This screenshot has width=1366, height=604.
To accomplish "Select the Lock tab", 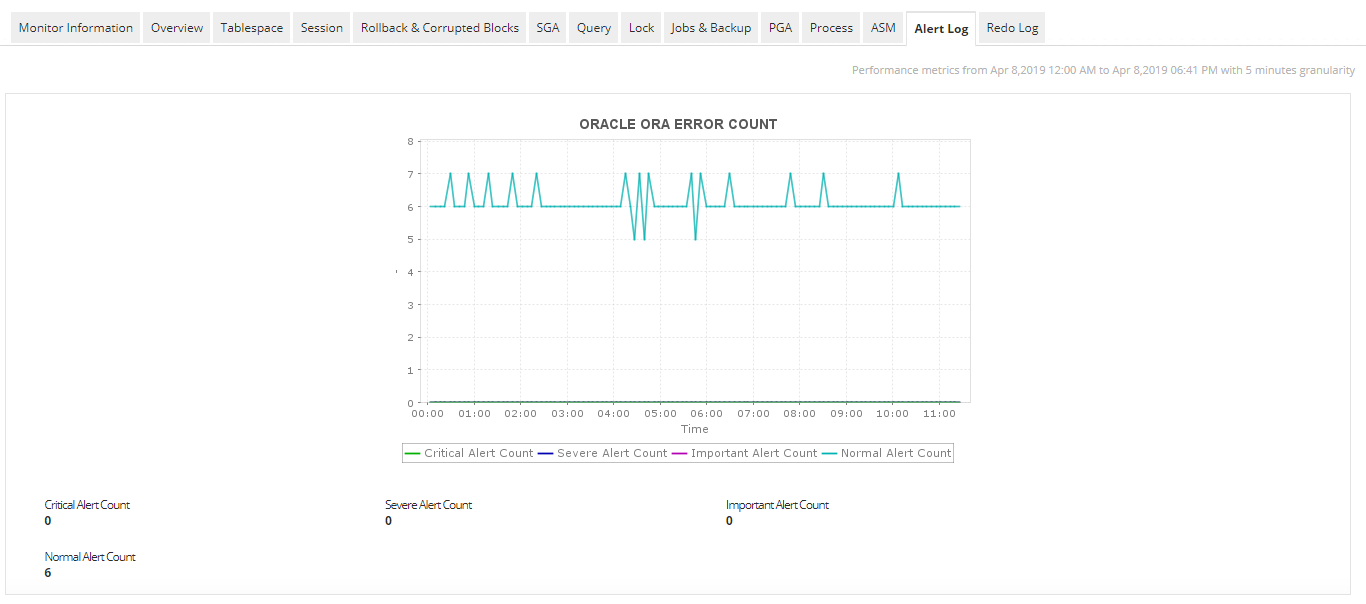I will [x=641, y=27].
